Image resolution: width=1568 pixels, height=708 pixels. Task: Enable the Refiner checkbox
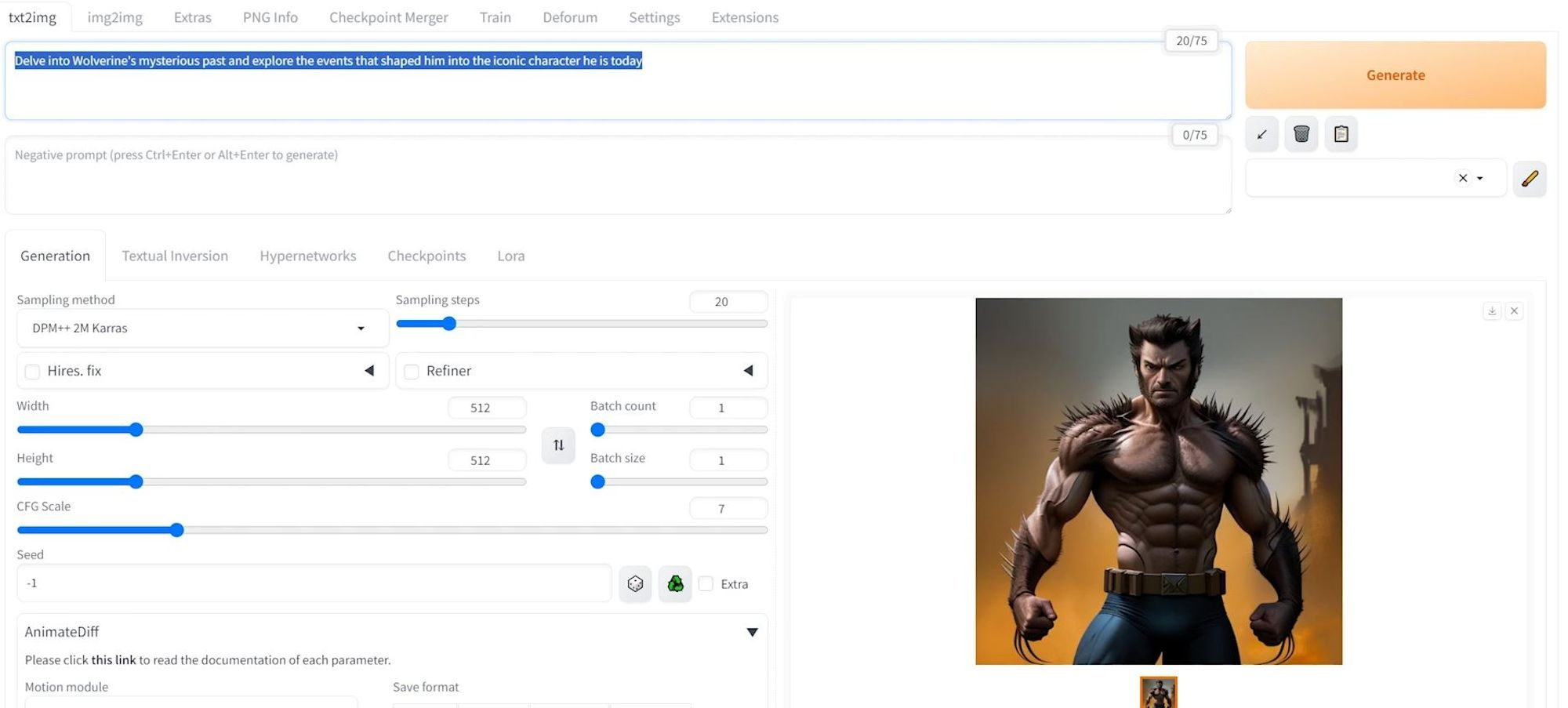411,372
